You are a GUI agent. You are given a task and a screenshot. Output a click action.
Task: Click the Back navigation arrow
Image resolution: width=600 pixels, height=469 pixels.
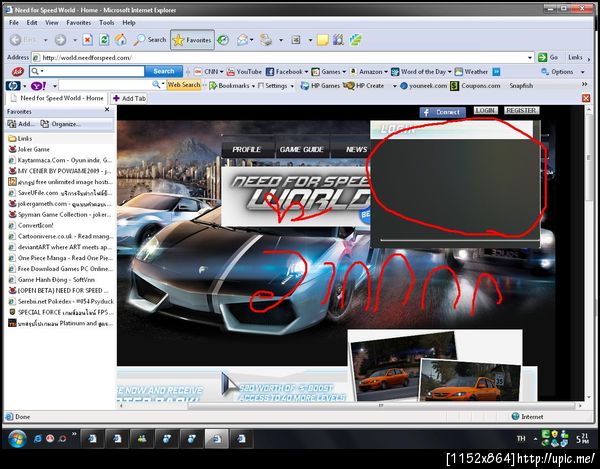(x=16, y=40)
